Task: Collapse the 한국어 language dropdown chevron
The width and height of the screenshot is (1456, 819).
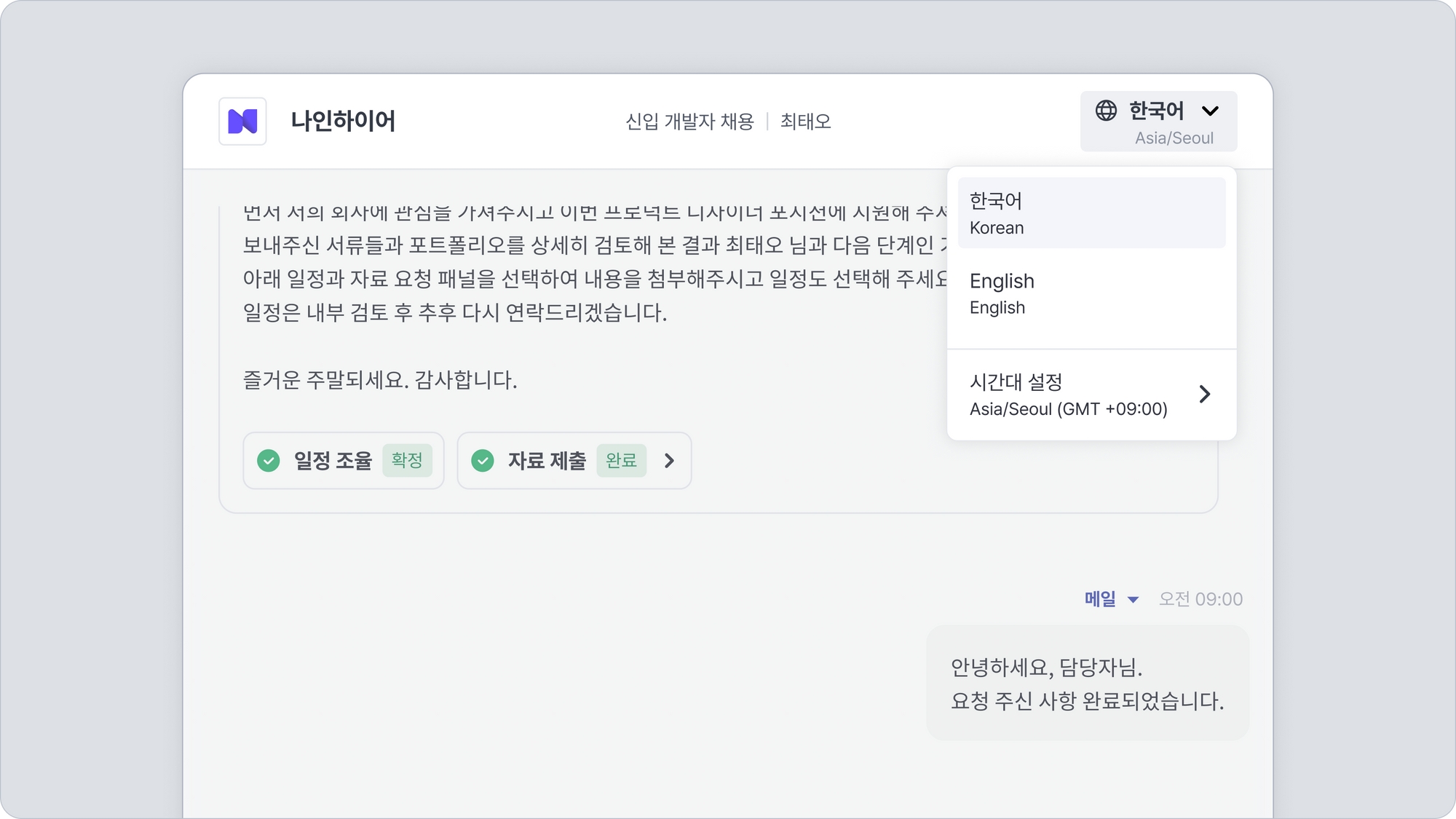Action: click(x=1210, y=111)
